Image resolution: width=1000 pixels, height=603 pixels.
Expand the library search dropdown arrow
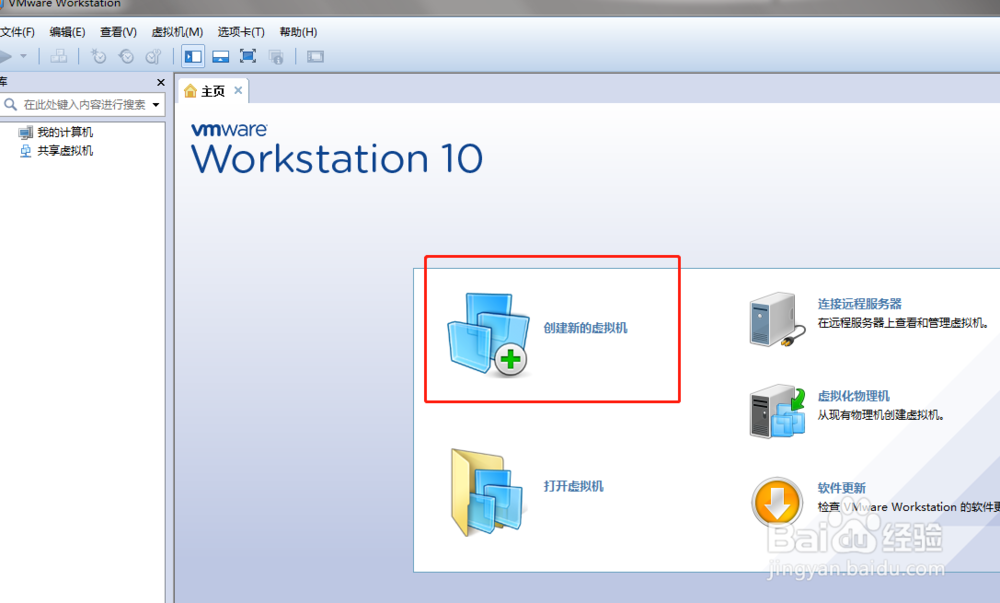pyautogui.click(x=156, y=105)
